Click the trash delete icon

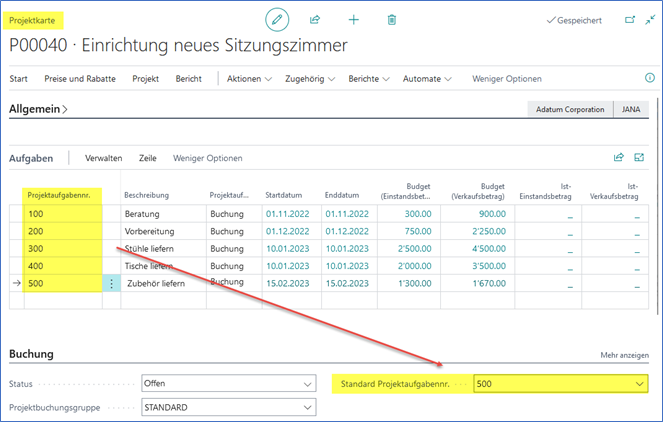392,19
